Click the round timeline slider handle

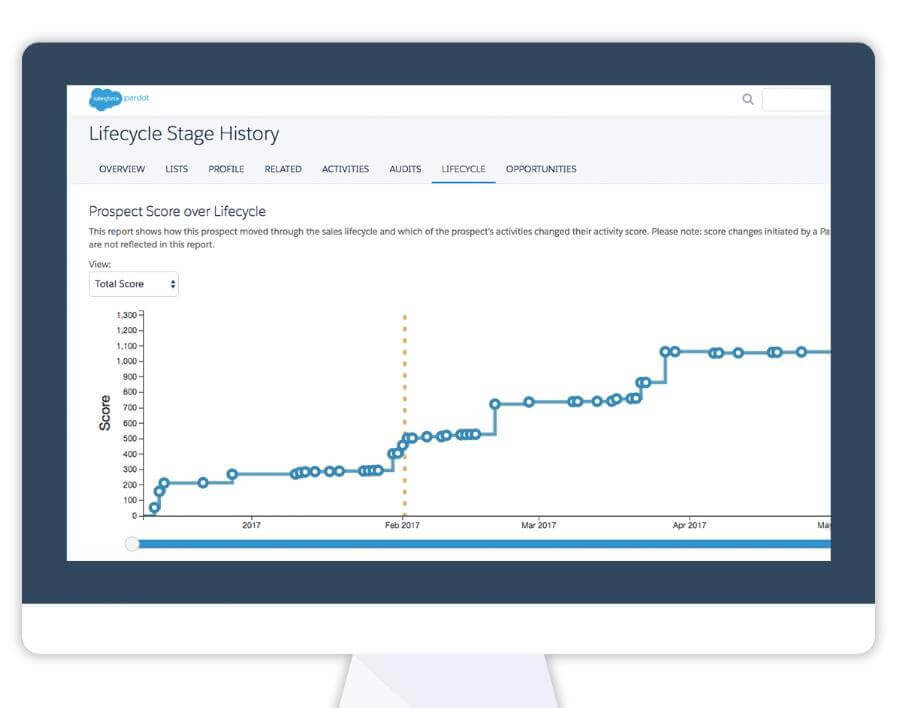click(x=132, y=544)
